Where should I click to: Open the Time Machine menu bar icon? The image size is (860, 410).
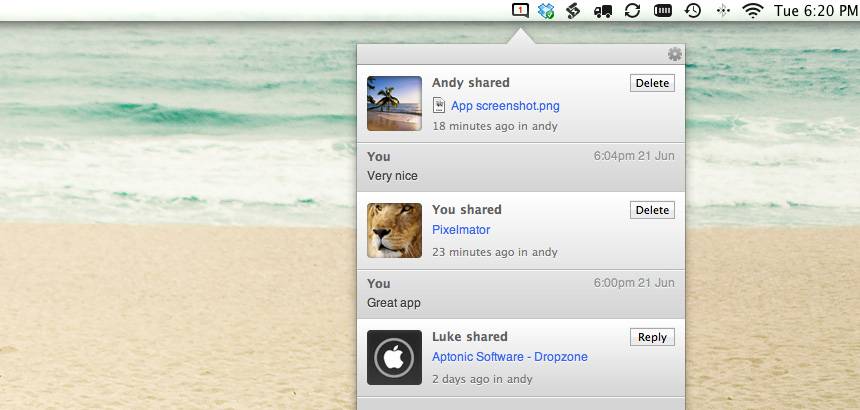[693, 11]
